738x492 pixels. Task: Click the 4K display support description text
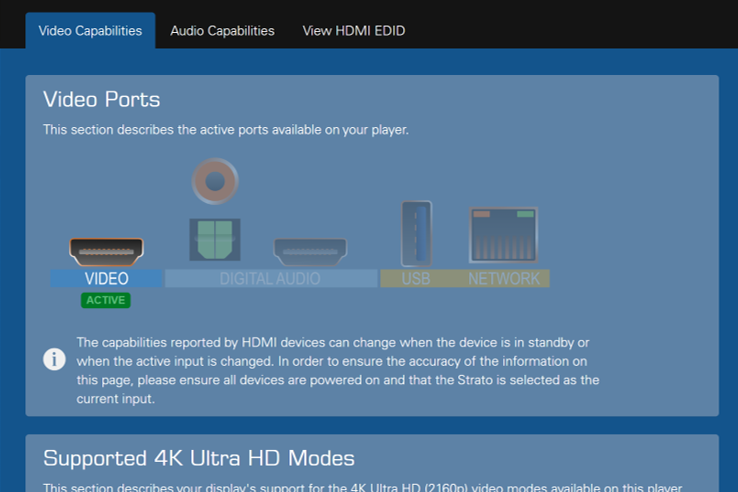tap(360, 487)
